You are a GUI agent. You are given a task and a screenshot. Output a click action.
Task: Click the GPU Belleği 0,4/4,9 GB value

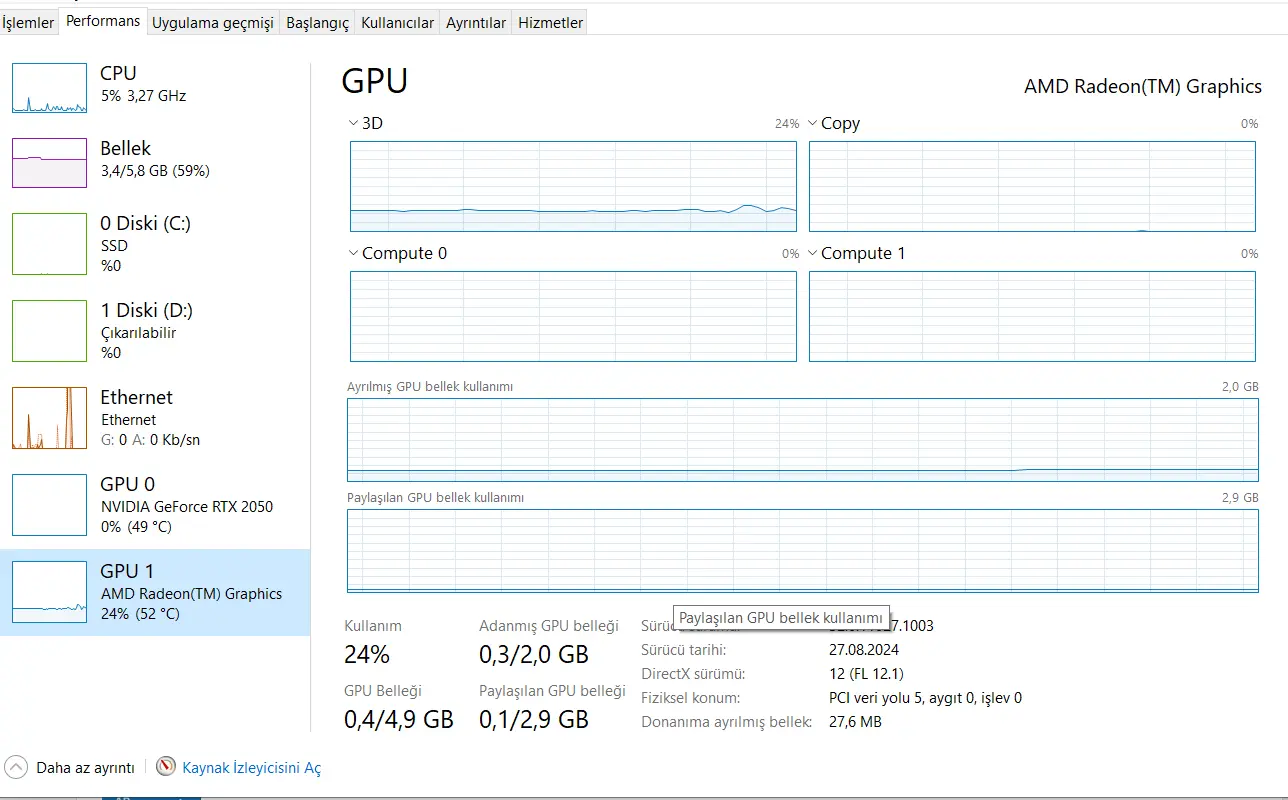399,719
